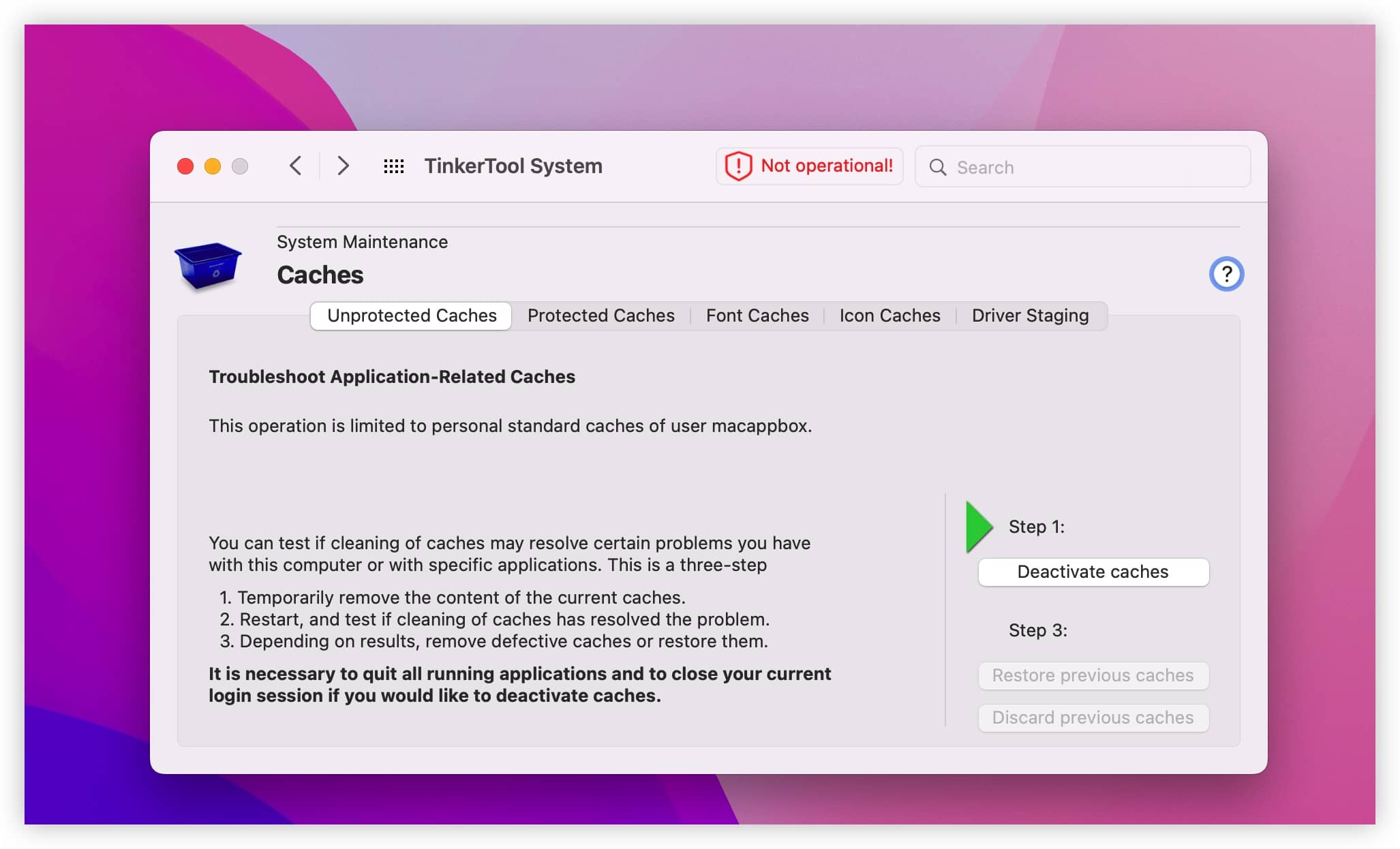
Task: Click the Deactivate caches button
Action: [1093, 572]
